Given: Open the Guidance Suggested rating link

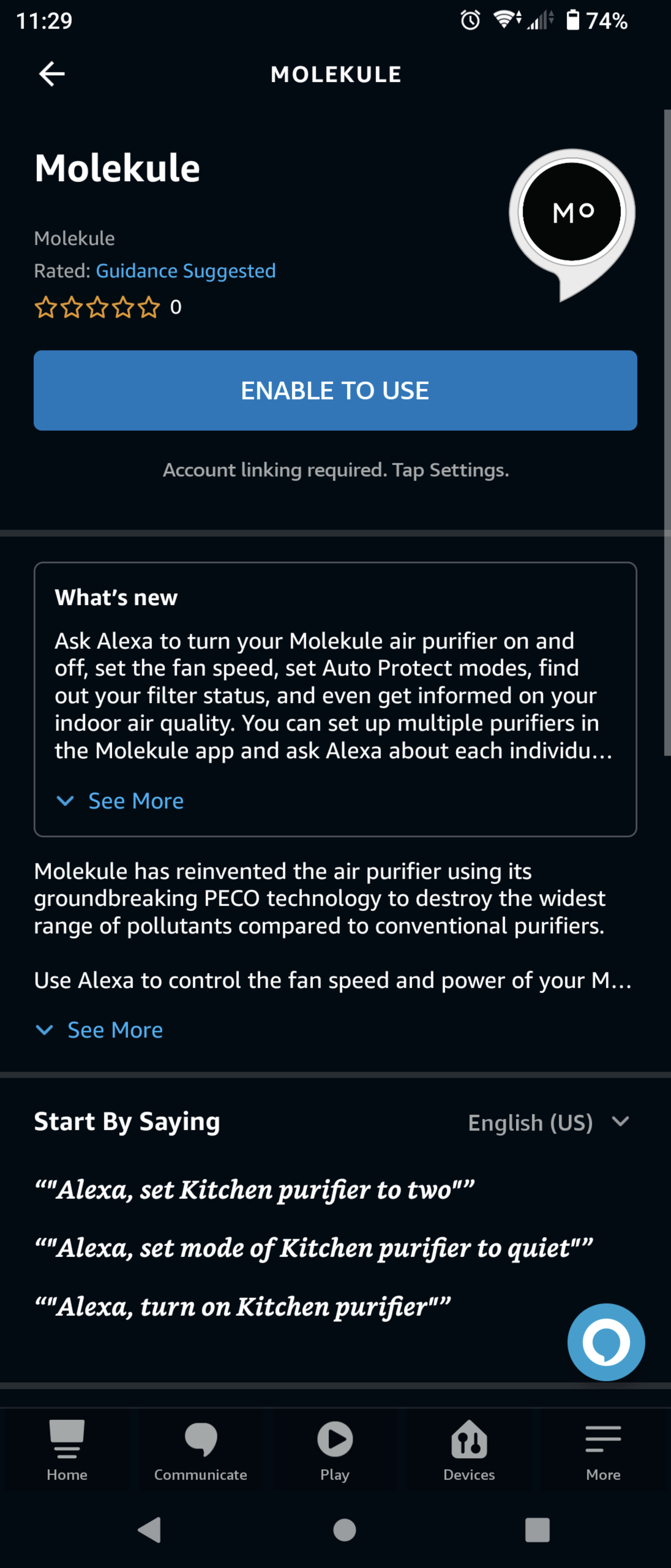Looking at the screenshot, I should pos(186,271).
